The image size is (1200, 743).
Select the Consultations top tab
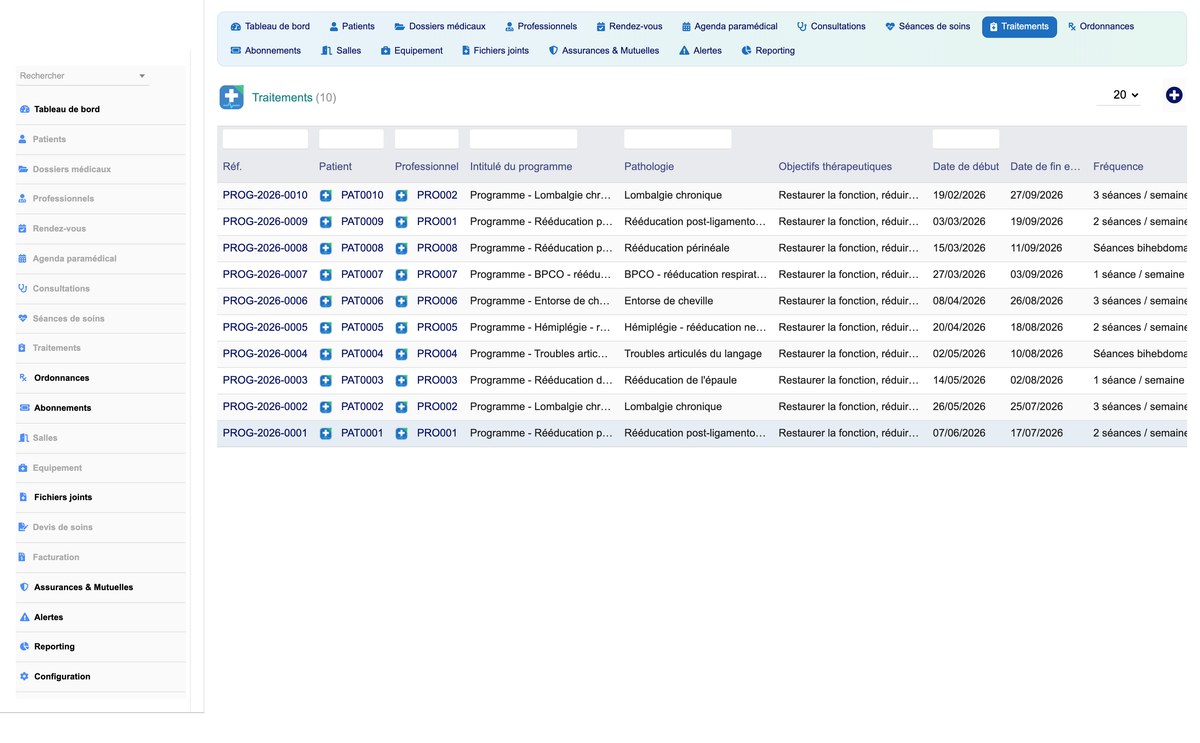(831, 26)
